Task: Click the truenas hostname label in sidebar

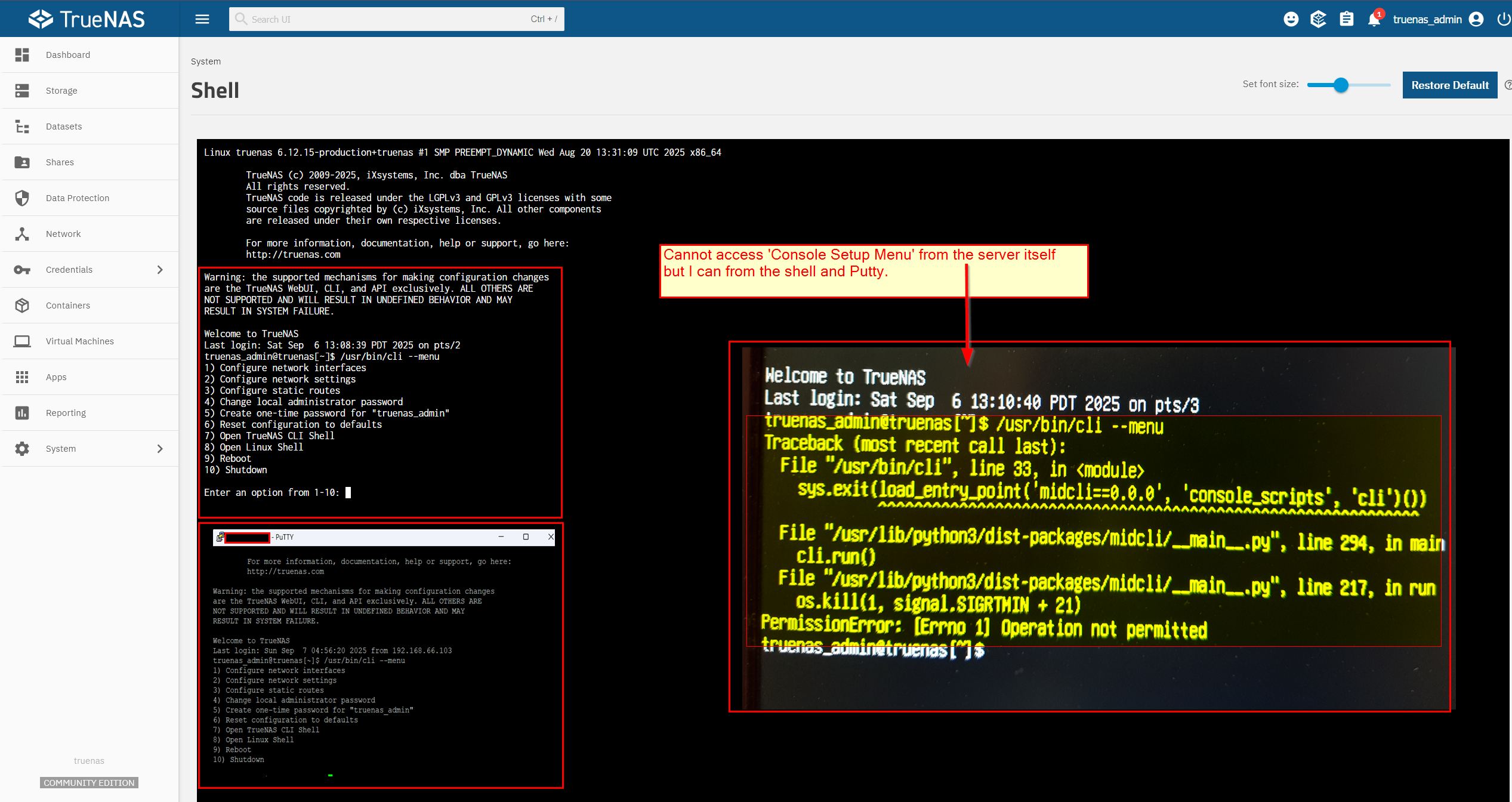Action: tap(89, 761)
